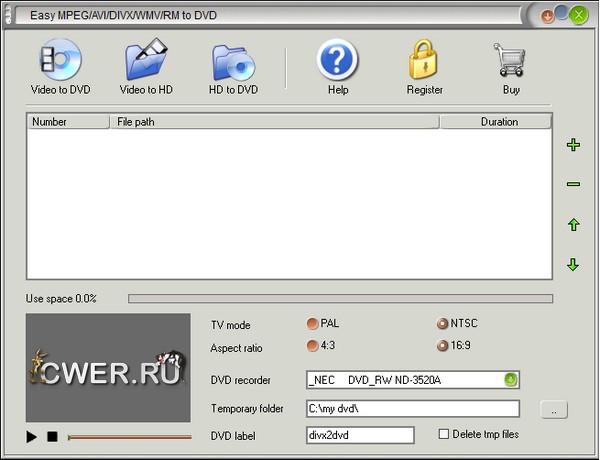Choose 16:9 aspect ratio
600x460 pixels.
(x=442, y=346)
